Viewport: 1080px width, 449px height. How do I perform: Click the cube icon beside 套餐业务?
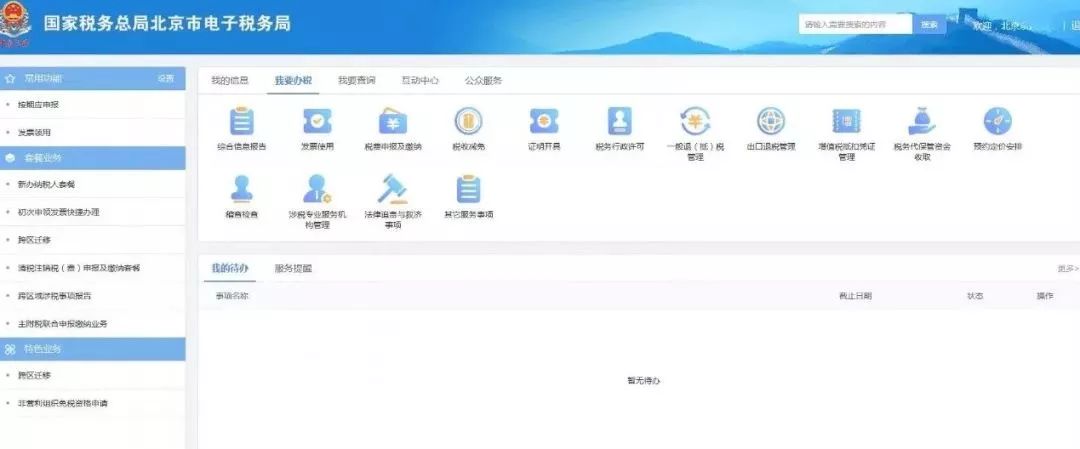(x=9, y=158)
